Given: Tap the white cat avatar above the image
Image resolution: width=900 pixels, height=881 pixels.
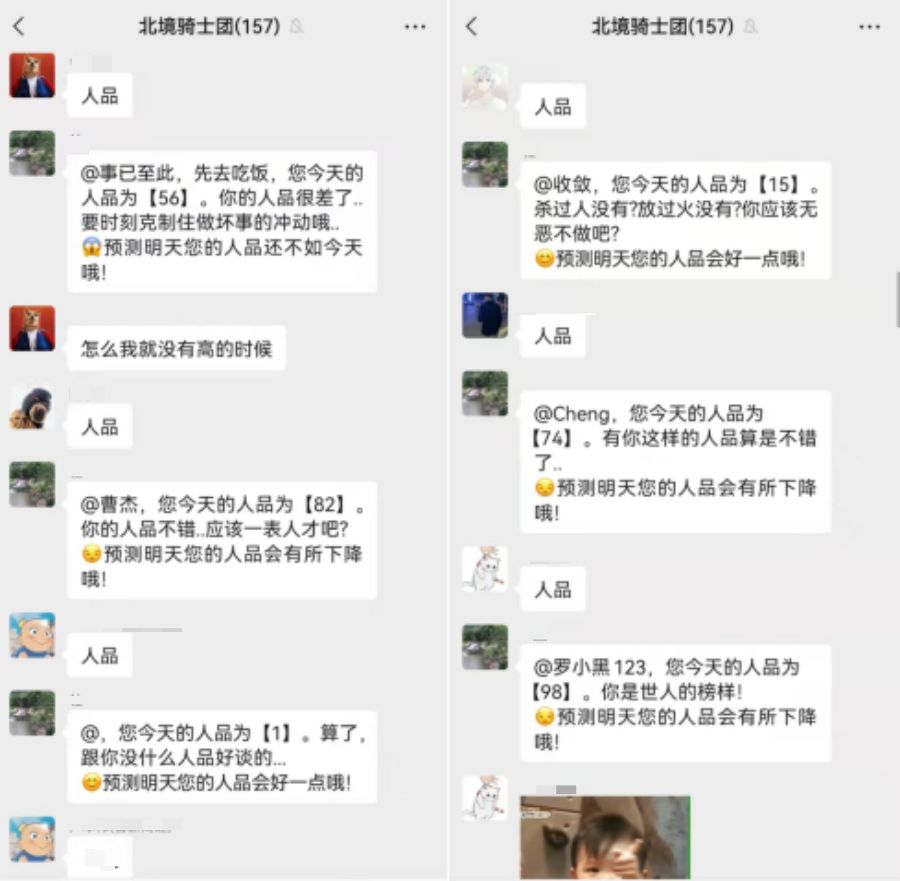Looking at the screenshot, I should 485,798.
